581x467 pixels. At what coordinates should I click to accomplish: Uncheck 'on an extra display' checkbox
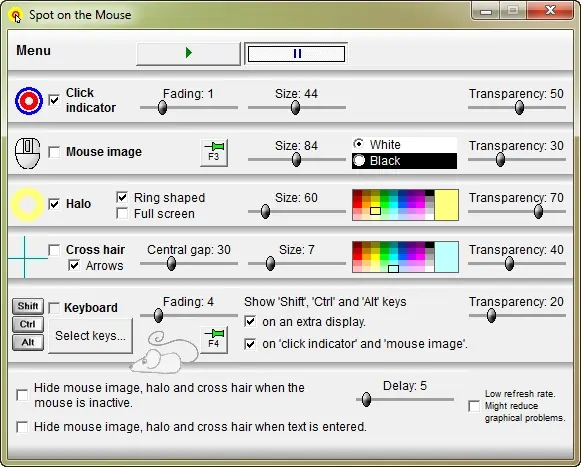click(x=250, y=321)
